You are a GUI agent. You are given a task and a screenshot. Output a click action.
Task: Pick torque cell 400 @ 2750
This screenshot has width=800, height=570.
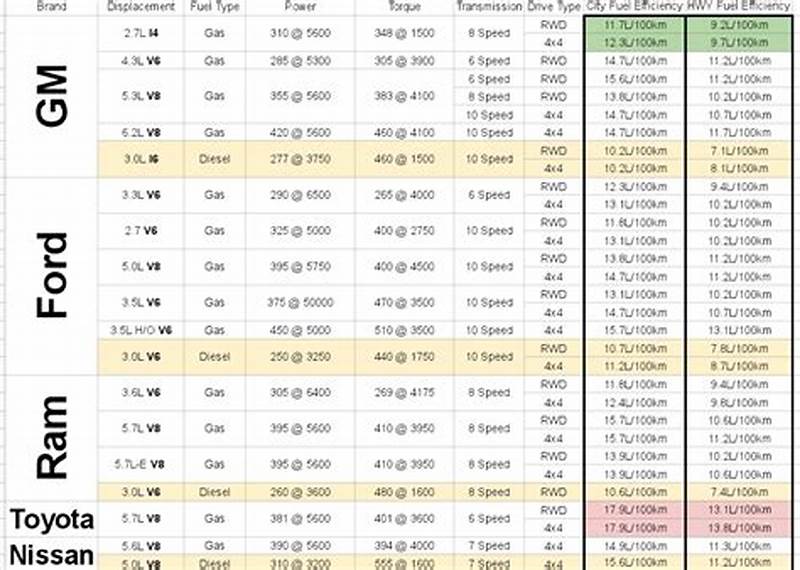coord(404,231)
